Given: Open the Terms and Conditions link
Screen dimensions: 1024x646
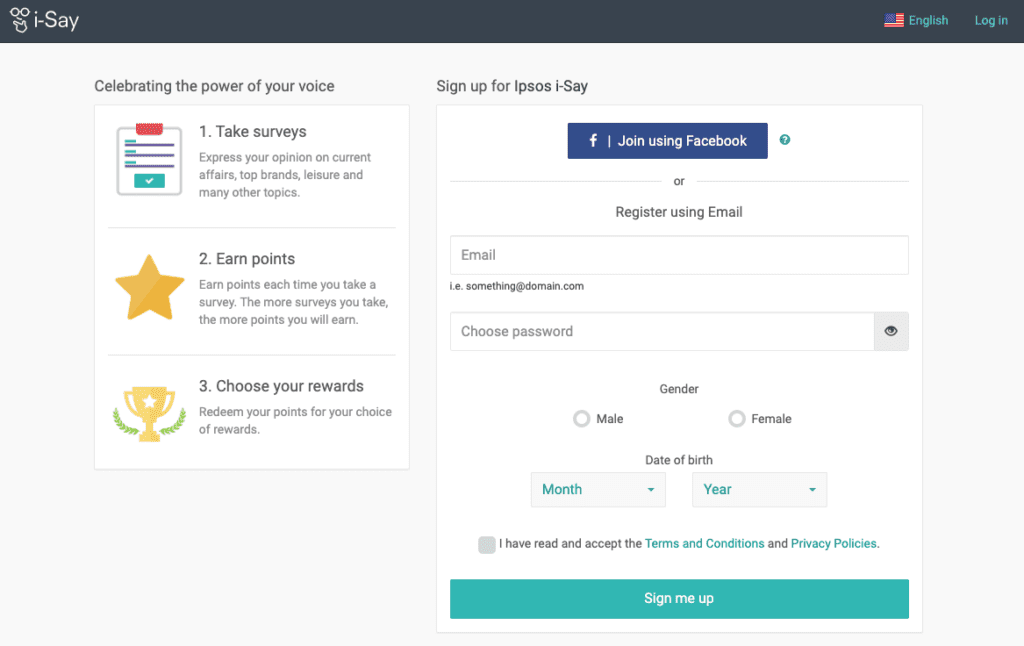Looking at the screenshot, I should point(705,544).
